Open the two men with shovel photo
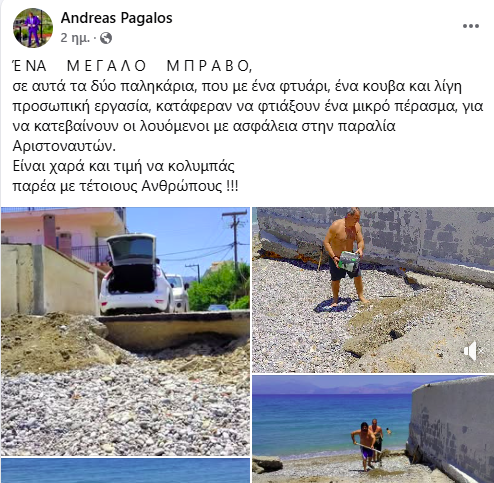This screenshot has height=483, width=494. pyautogui.click(x=373, y=429)
